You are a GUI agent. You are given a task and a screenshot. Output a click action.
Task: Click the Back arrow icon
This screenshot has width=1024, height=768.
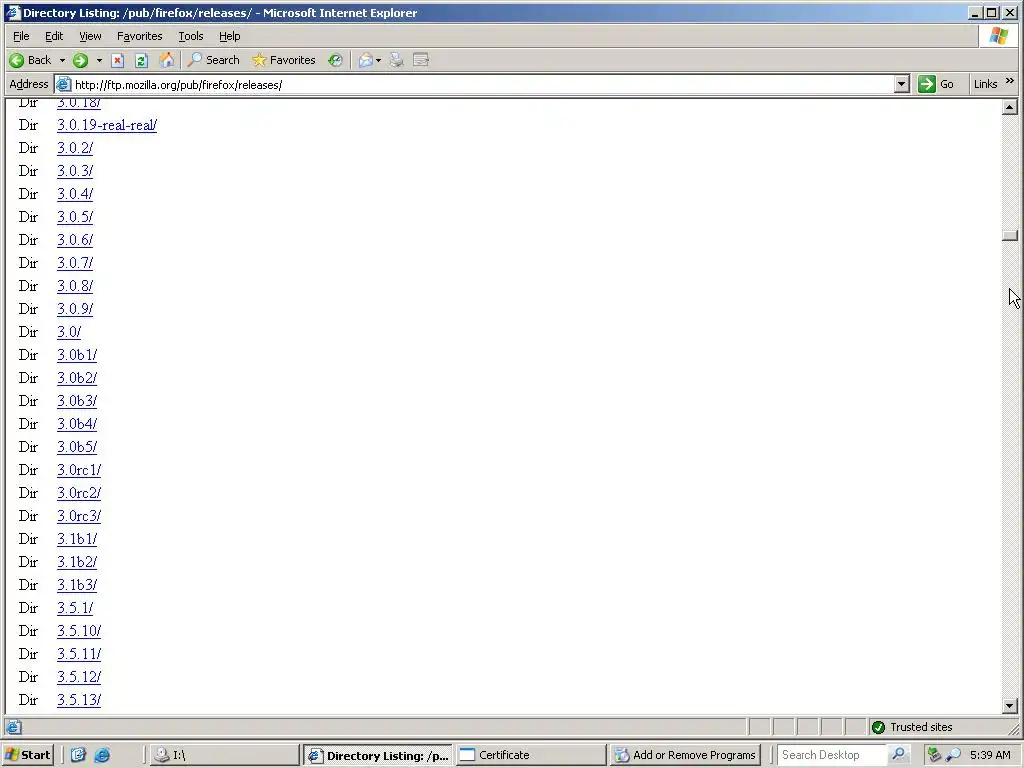[16, 61]
